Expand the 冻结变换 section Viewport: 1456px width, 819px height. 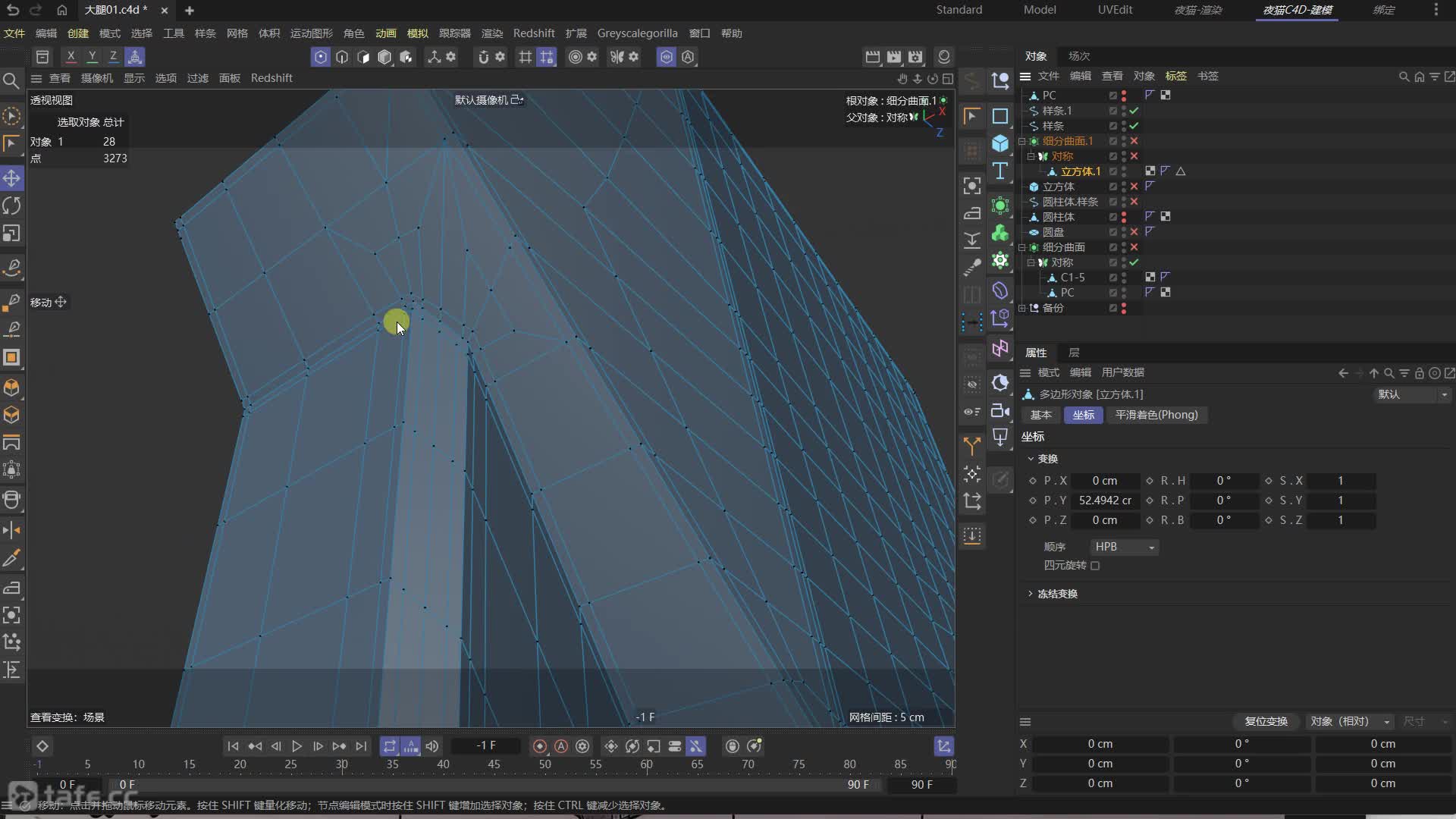(x=1030, y=594)
